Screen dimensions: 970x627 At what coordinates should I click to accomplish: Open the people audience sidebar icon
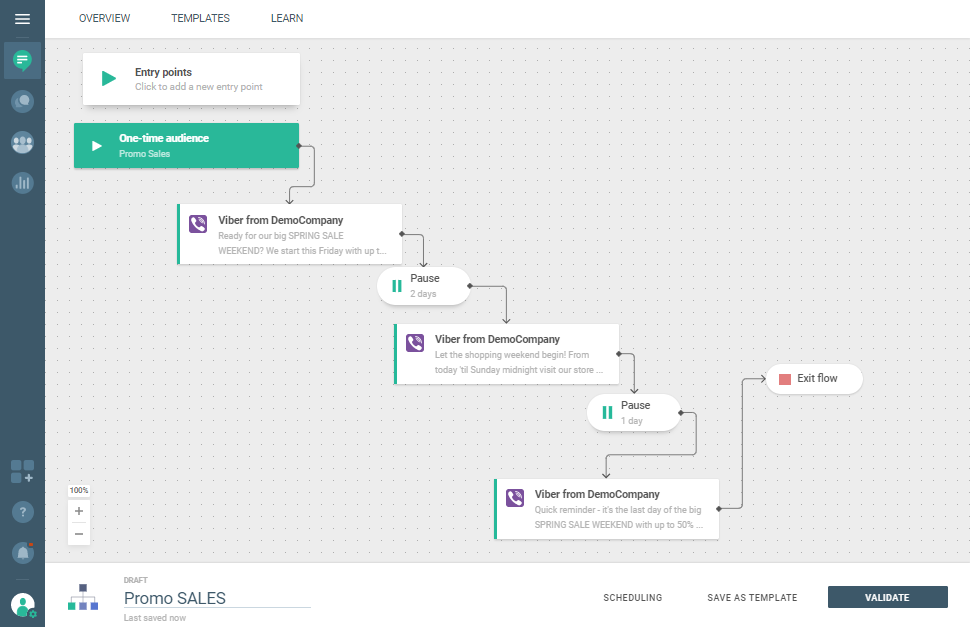22,142
